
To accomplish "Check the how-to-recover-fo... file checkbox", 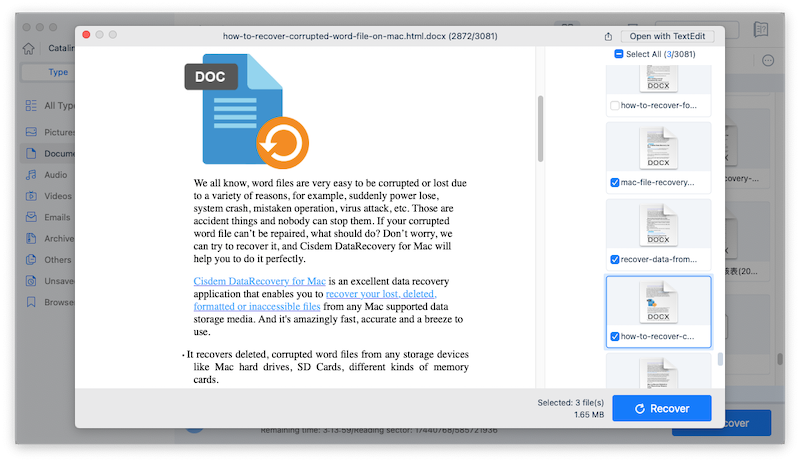I will 615,106.
